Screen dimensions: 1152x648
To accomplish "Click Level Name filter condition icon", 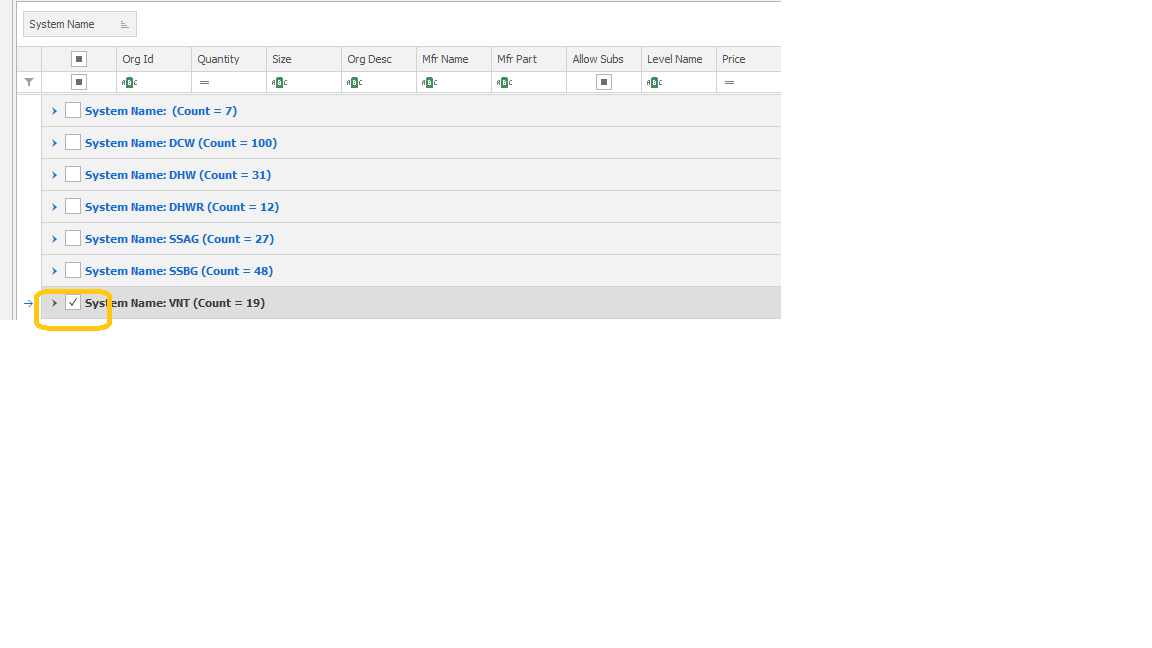I will [654, 82].
